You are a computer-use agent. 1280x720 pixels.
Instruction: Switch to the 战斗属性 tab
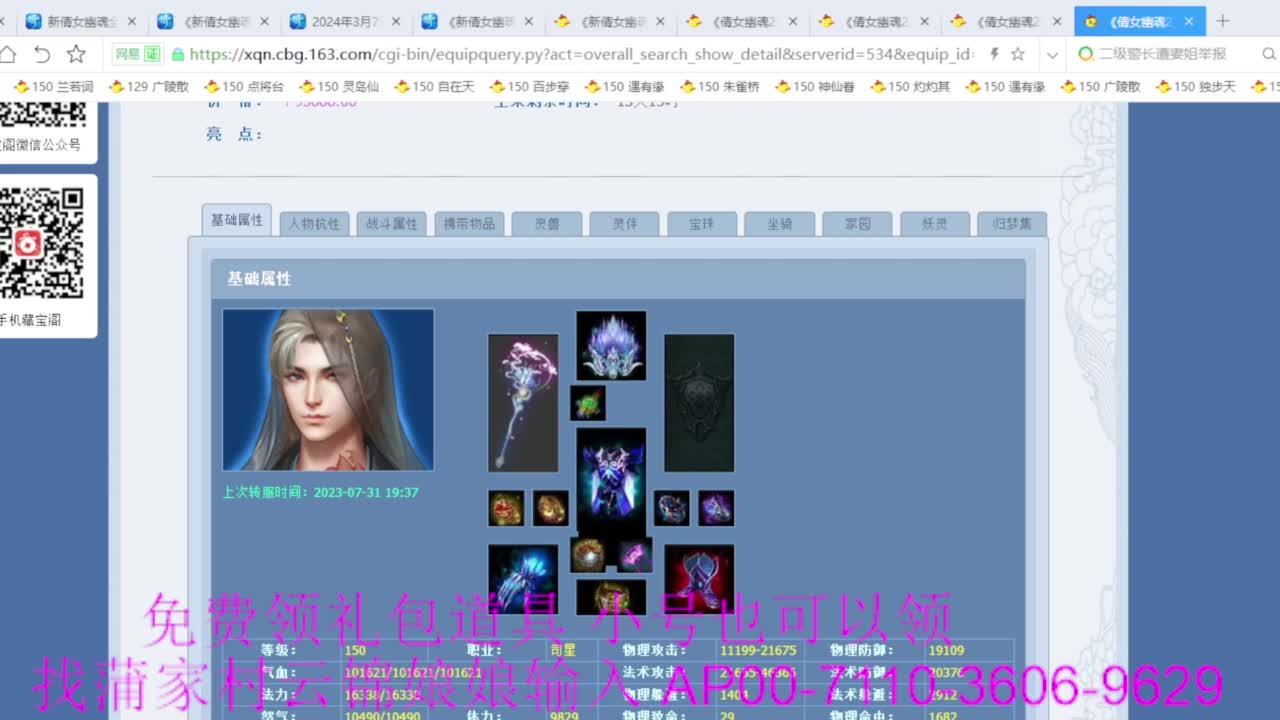392,224
